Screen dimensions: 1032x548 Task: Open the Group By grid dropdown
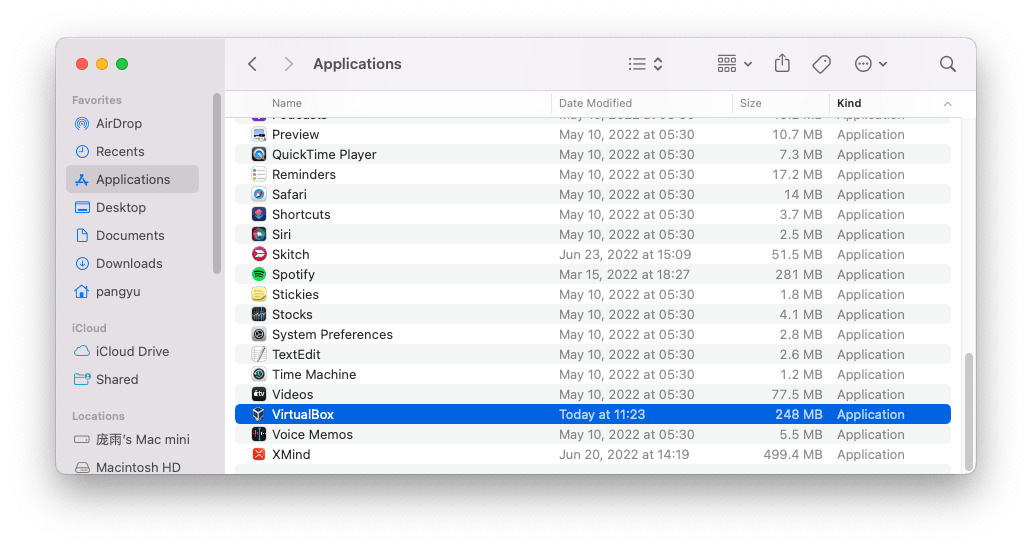click(x=735, y=64)
